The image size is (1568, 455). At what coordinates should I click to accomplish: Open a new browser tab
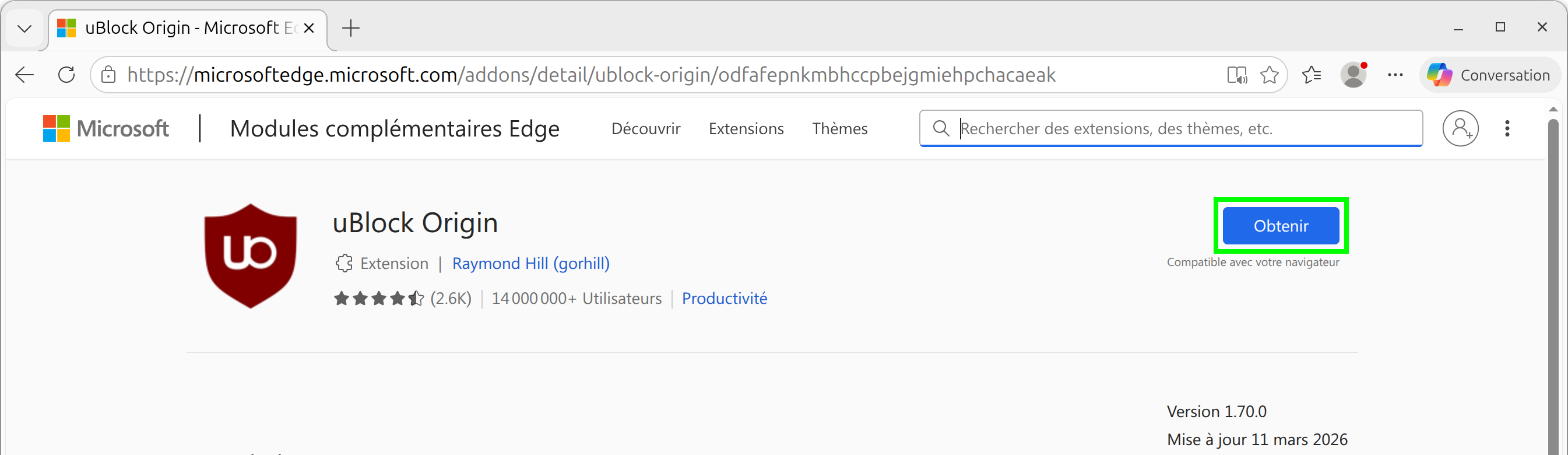click(x=351, y=28)
